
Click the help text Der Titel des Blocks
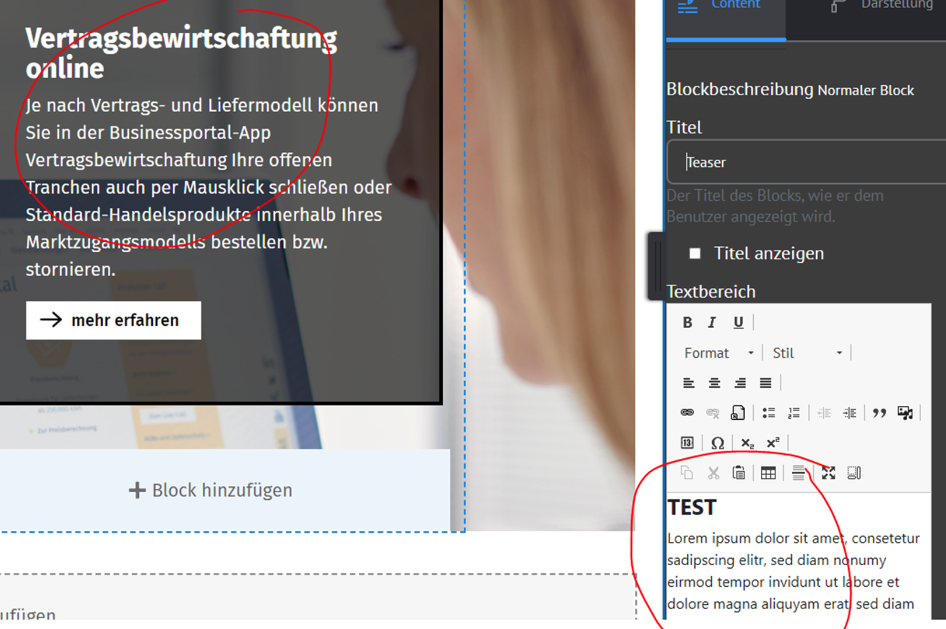click(775, 206)
